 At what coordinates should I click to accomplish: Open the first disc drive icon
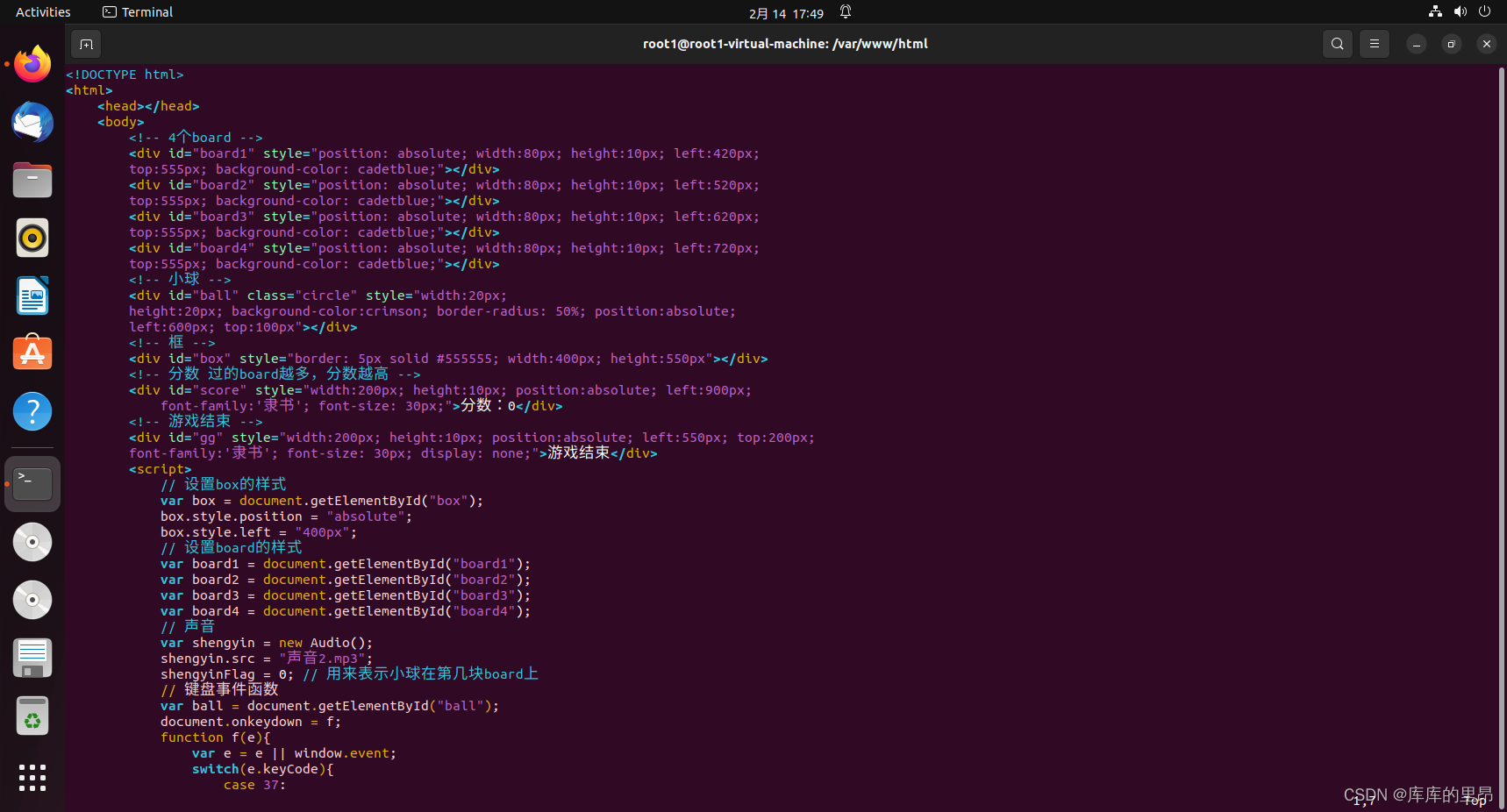coord(32,542)
